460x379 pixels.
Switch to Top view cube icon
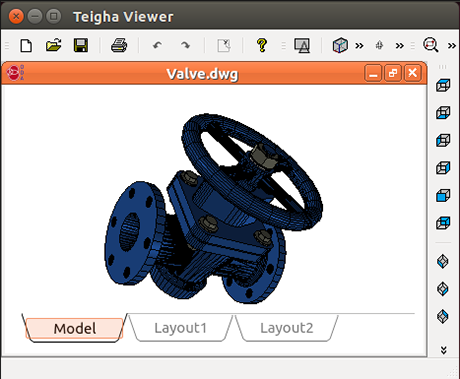pyautogui.click(x=443, y=85)
